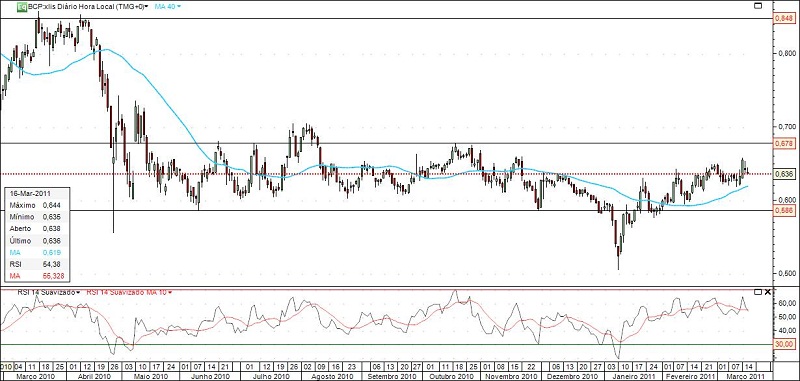800x381 pixels.
Task: Click the Máximo 0,644 row
Action: coord(36,205)
